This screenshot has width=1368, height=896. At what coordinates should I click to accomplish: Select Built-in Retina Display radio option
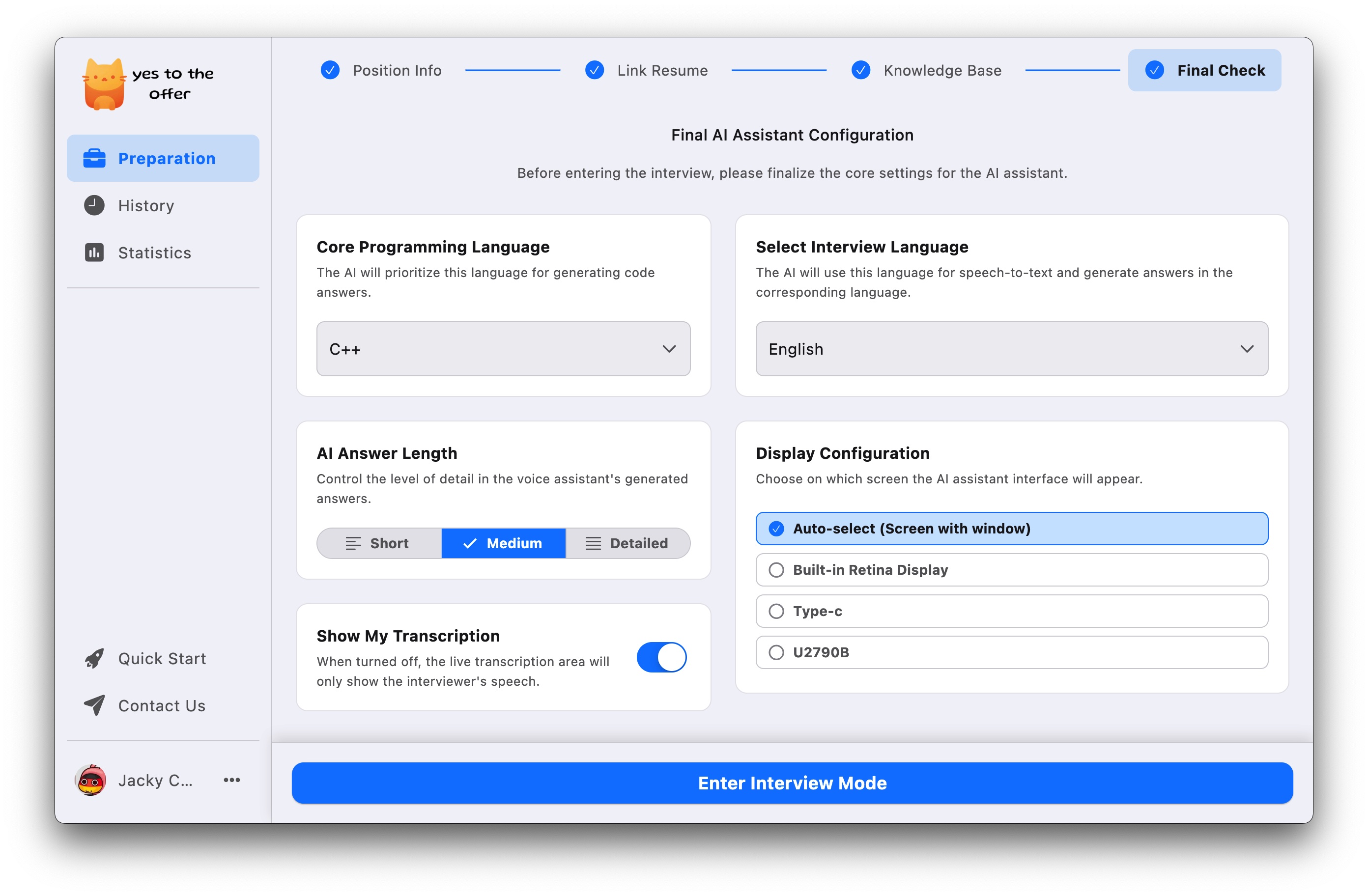776,570
